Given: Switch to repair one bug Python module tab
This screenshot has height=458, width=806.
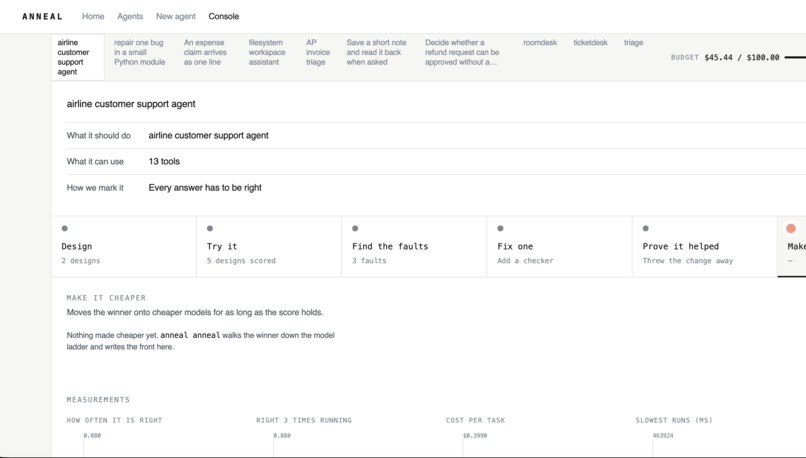Looking at the screenshot, I should [140, 52].
